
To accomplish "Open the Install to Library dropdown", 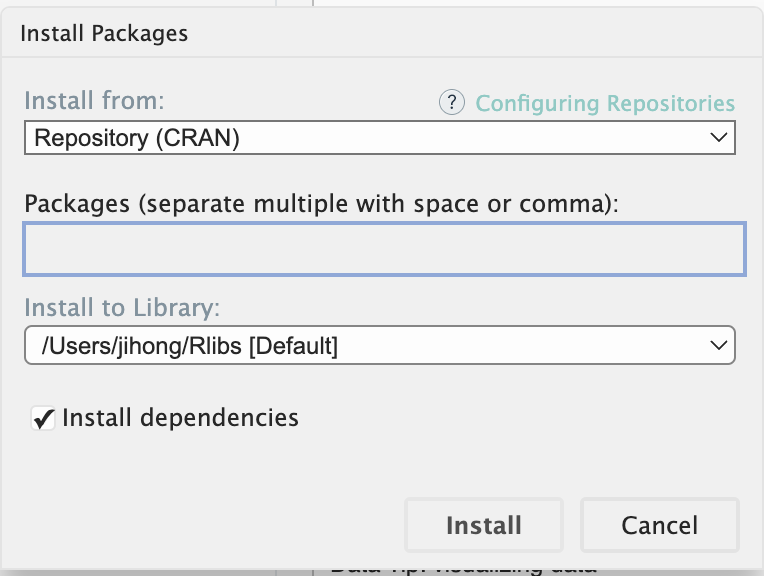I will coord(379,345).
